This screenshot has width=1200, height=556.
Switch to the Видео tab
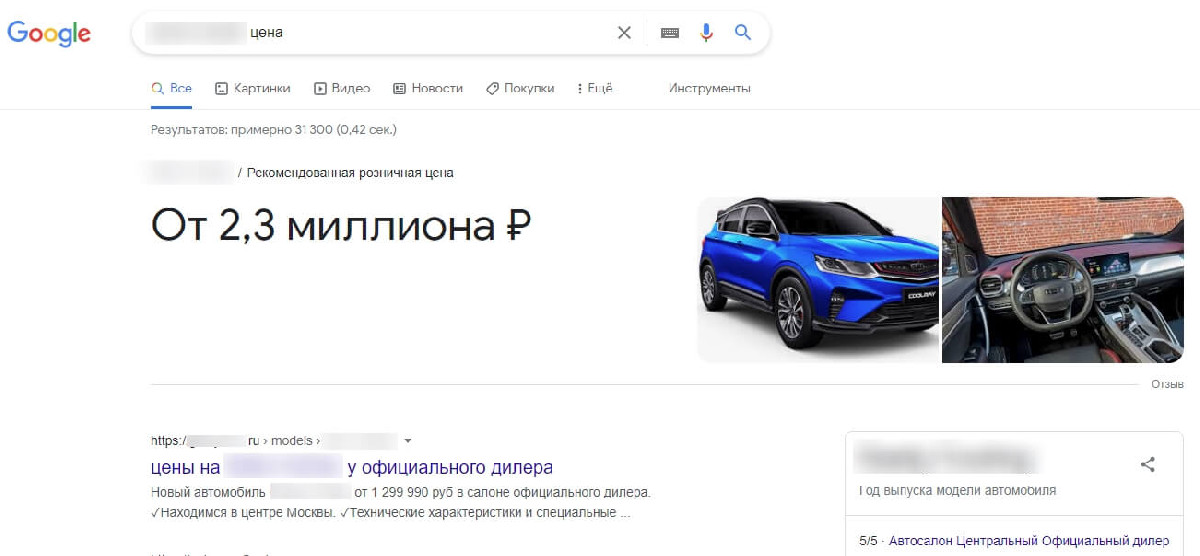pos(342,88)
